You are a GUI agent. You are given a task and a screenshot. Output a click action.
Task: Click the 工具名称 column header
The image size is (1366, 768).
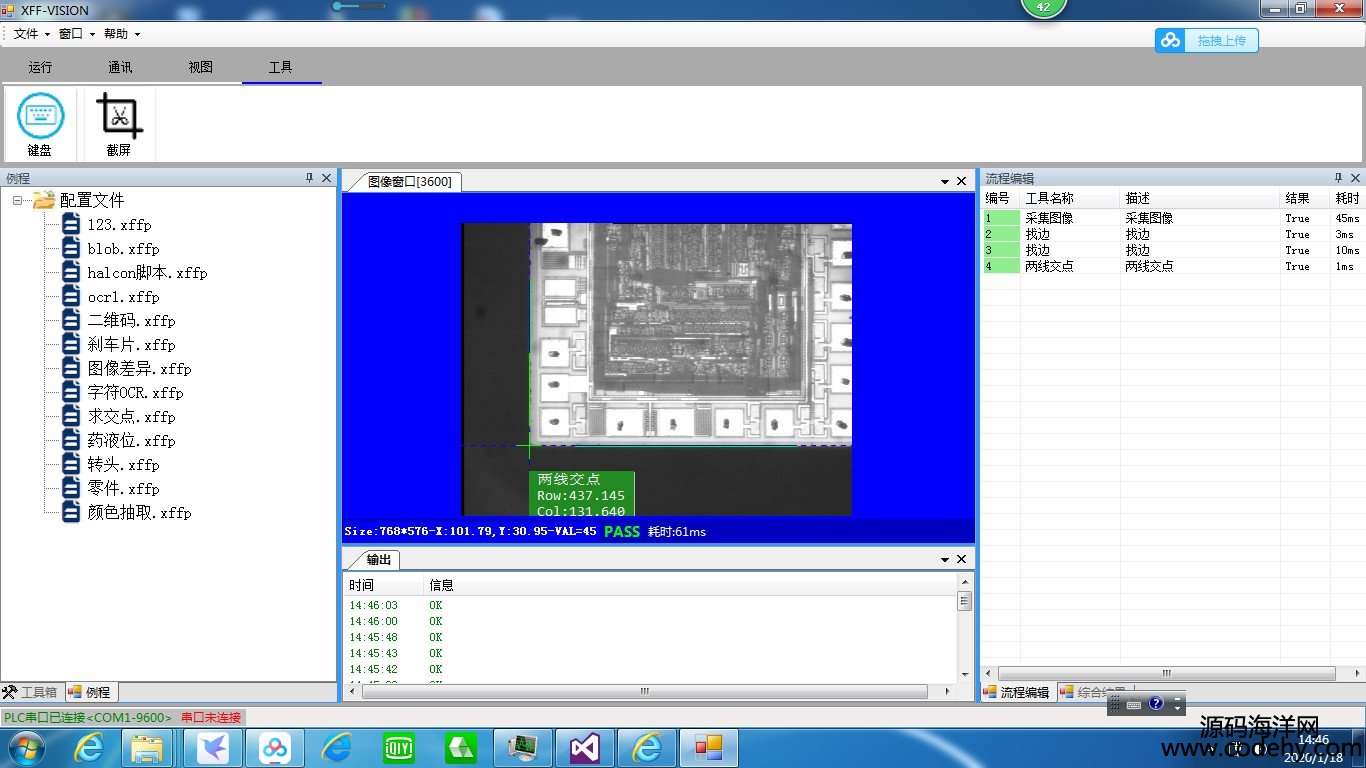pyautogui.click(x=1070, y=198)
